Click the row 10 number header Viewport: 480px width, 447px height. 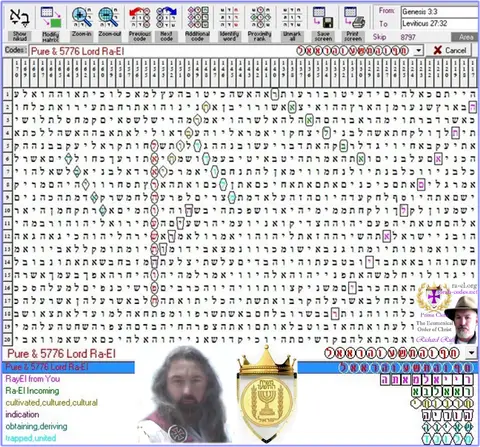[7, 210]
